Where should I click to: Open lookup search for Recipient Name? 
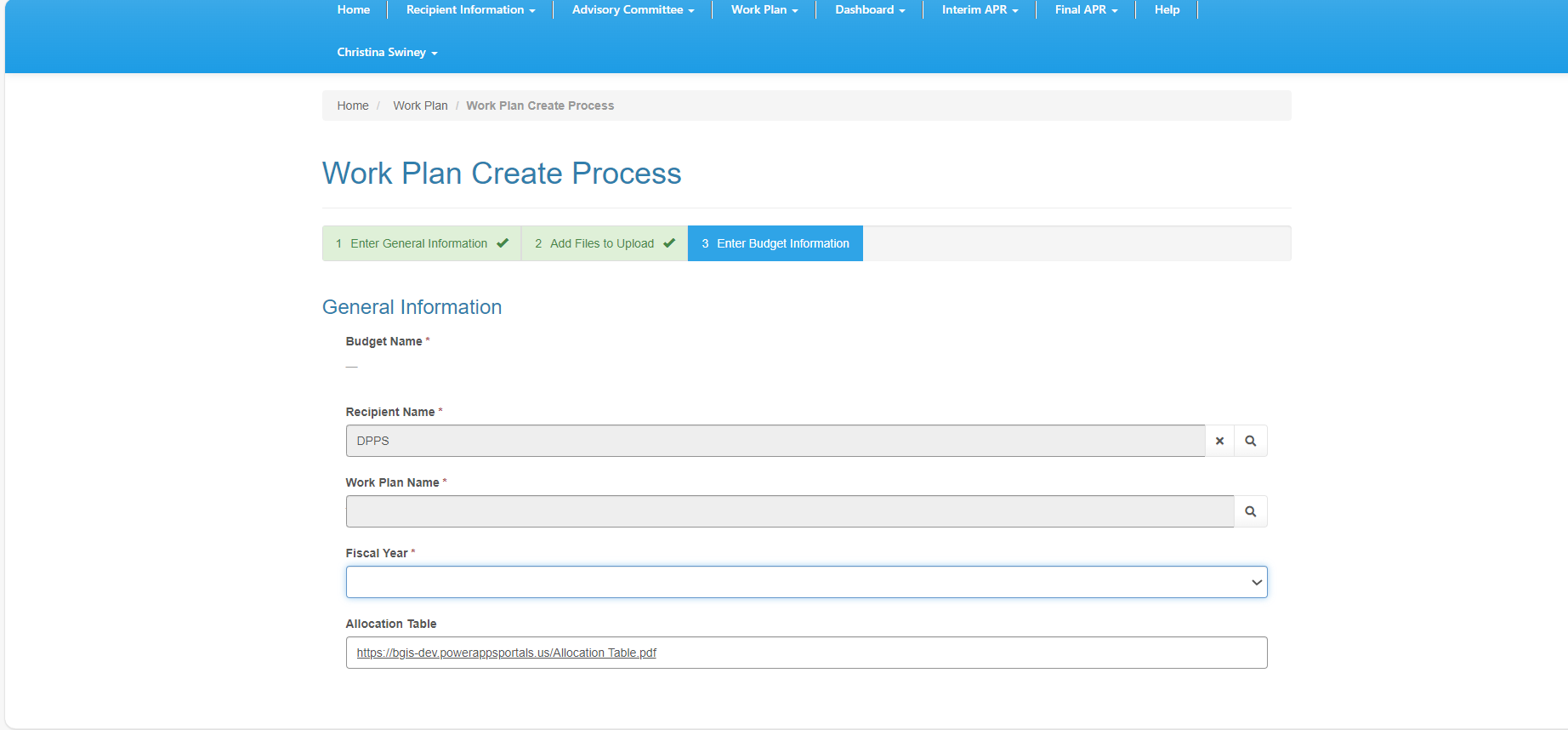coord(1250,441)
